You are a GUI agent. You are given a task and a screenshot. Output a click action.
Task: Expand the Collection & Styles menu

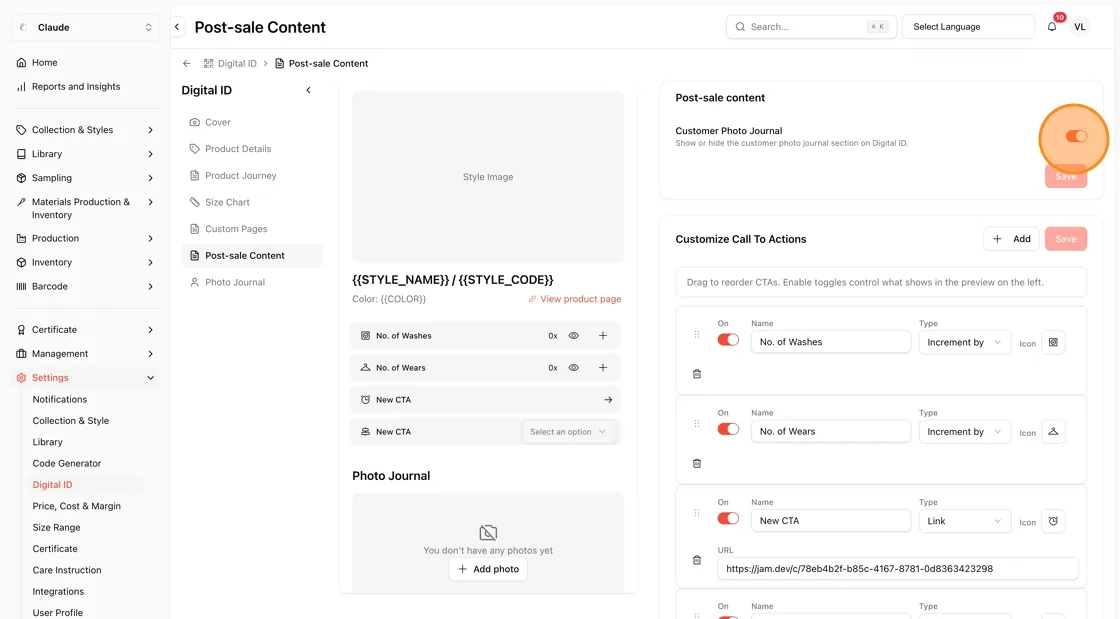click(85, 130)
